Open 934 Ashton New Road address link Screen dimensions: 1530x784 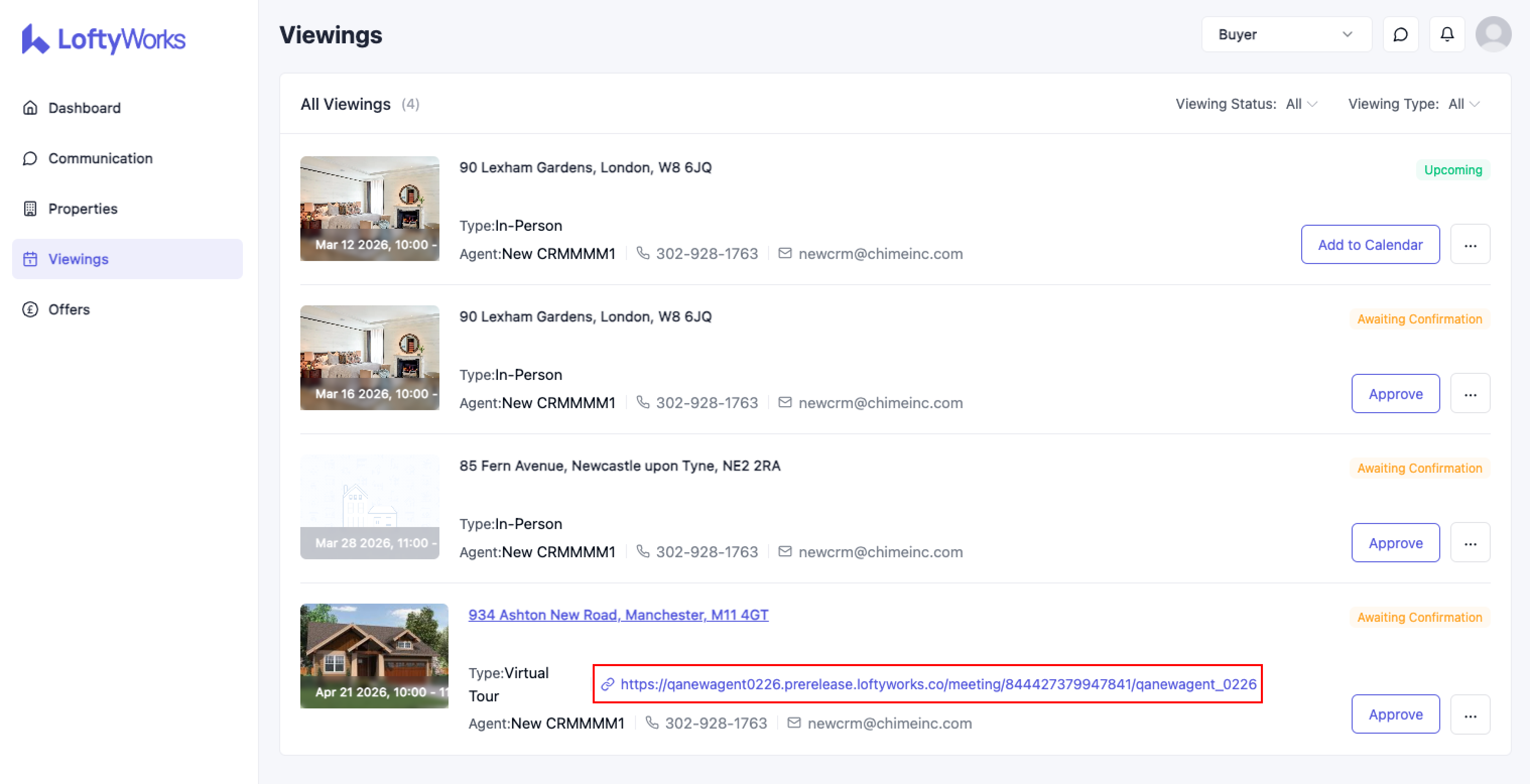[618, 615]
